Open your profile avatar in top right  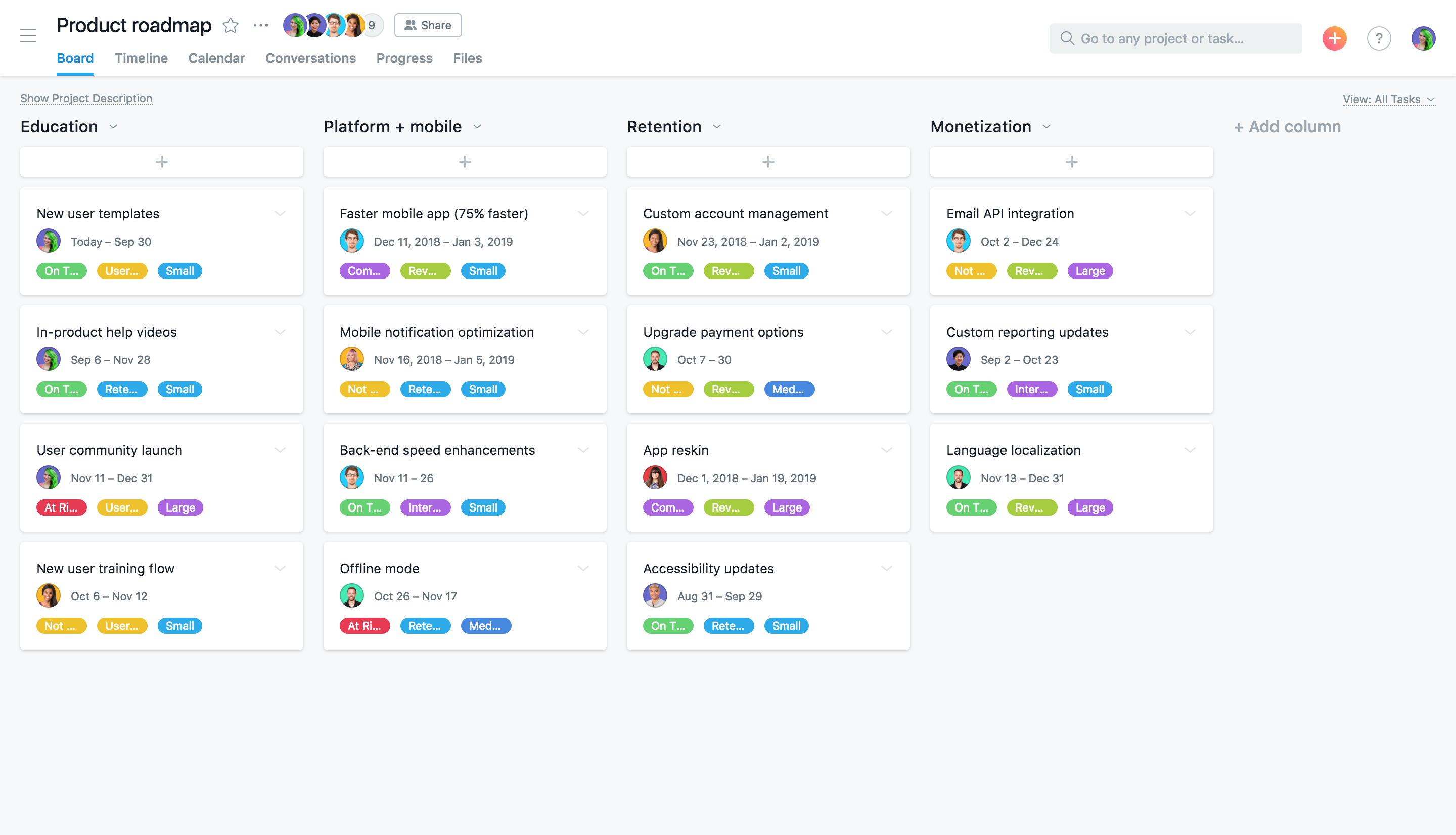pos(1424,38)
